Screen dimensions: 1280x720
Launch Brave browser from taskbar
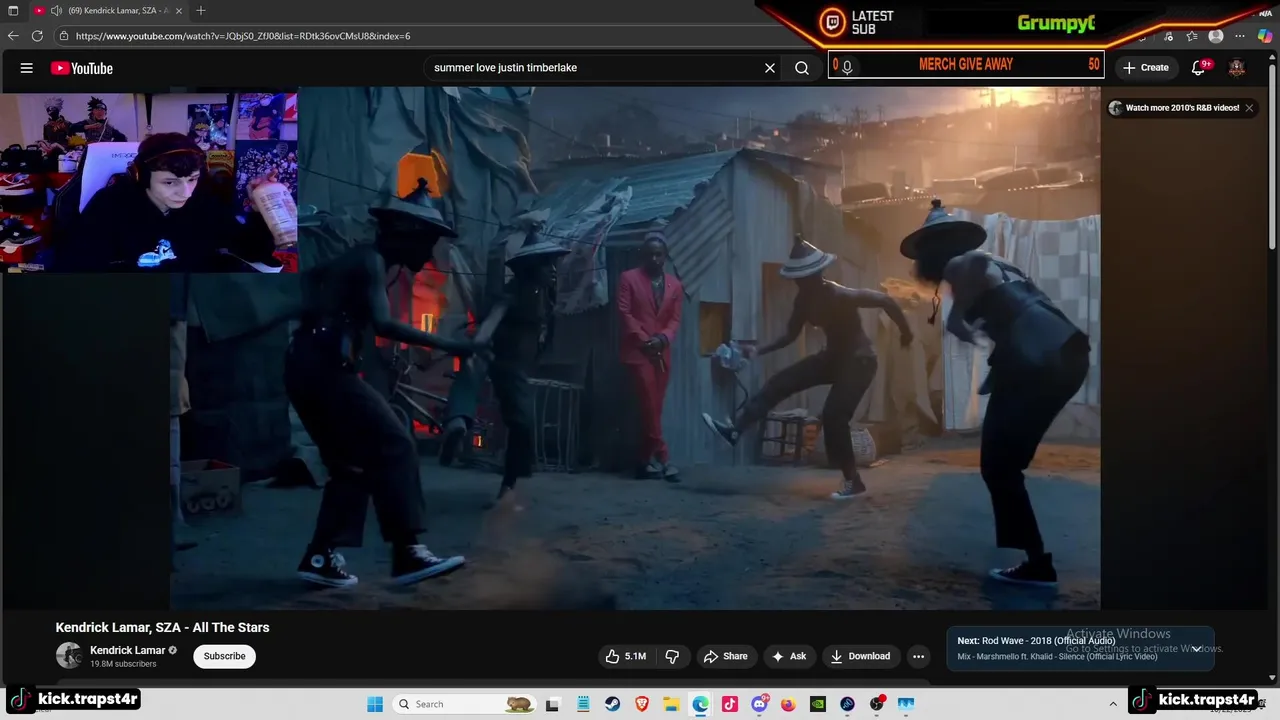[642, 704]
